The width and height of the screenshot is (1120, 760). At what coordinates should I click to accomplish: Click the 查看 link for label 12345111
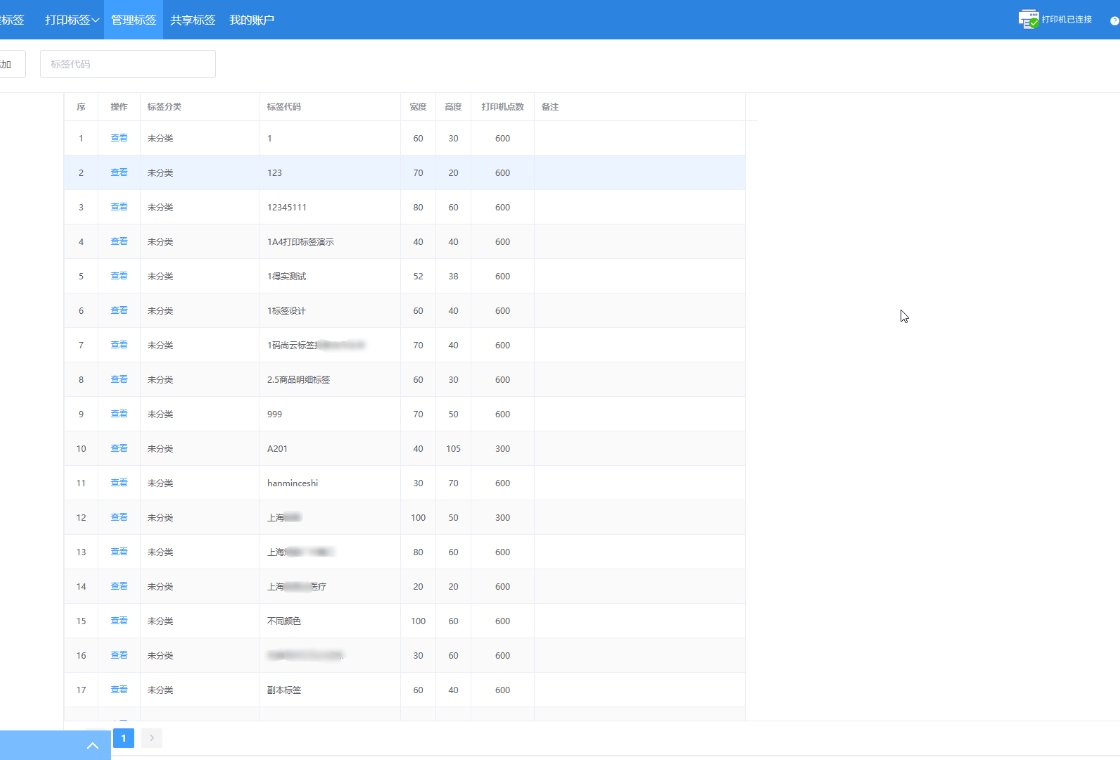[119, 206]
